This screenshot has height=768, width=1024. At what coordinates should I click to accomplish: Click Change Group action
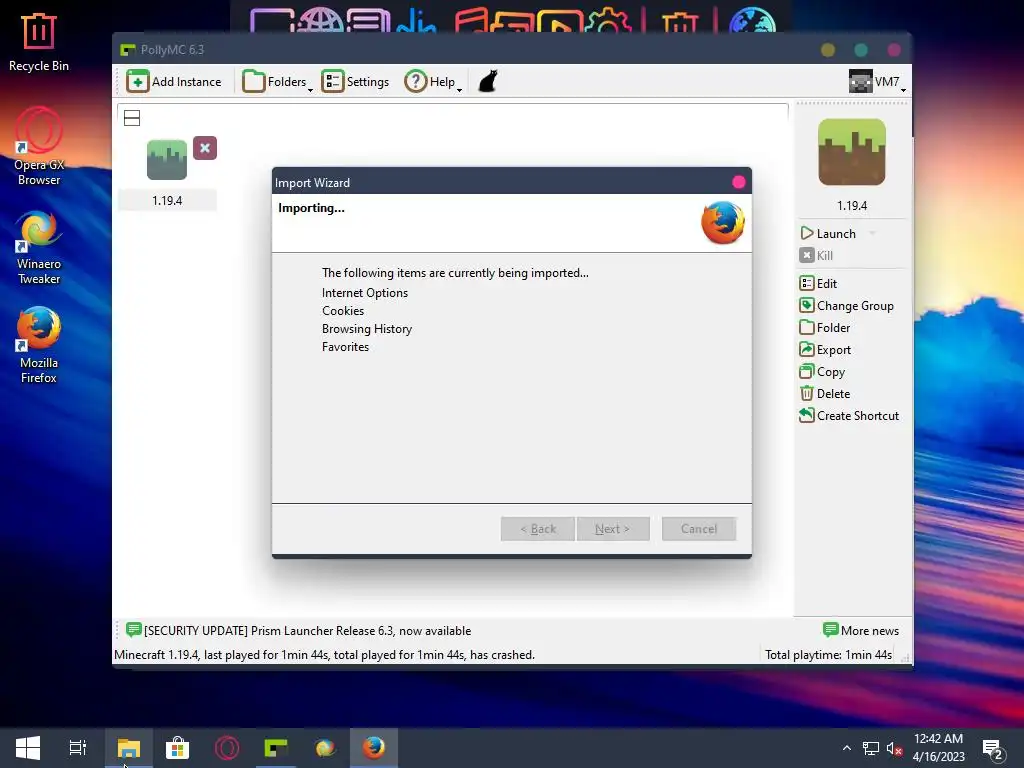846,306
